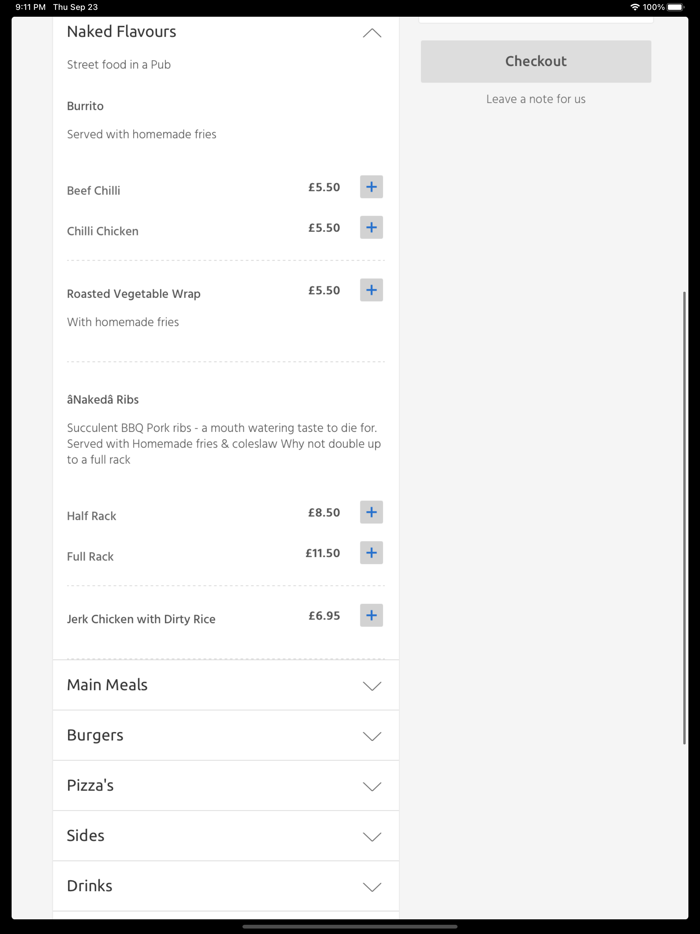Image resolution: width=700 pixels, height=934 pixels.
Task: Add Jerk Chicken with Dirty Rice
Action: [371, 615]
